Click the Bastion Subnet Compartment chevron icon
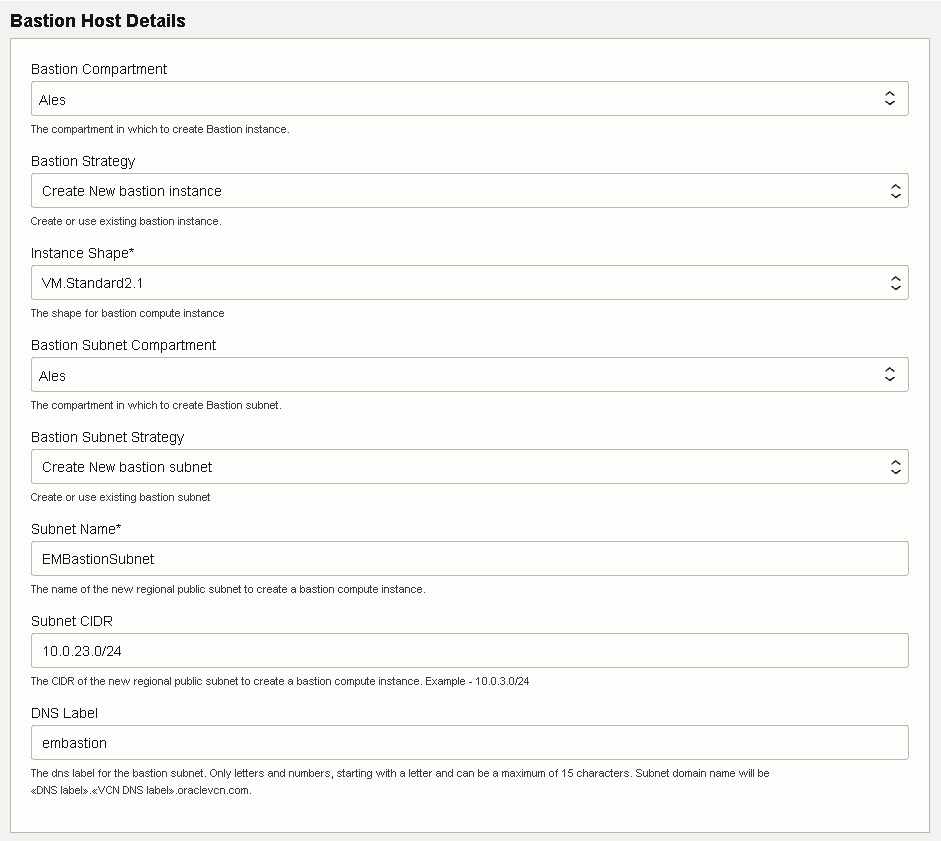The width and height of the screenshot is (941, 841). (890, 375)
